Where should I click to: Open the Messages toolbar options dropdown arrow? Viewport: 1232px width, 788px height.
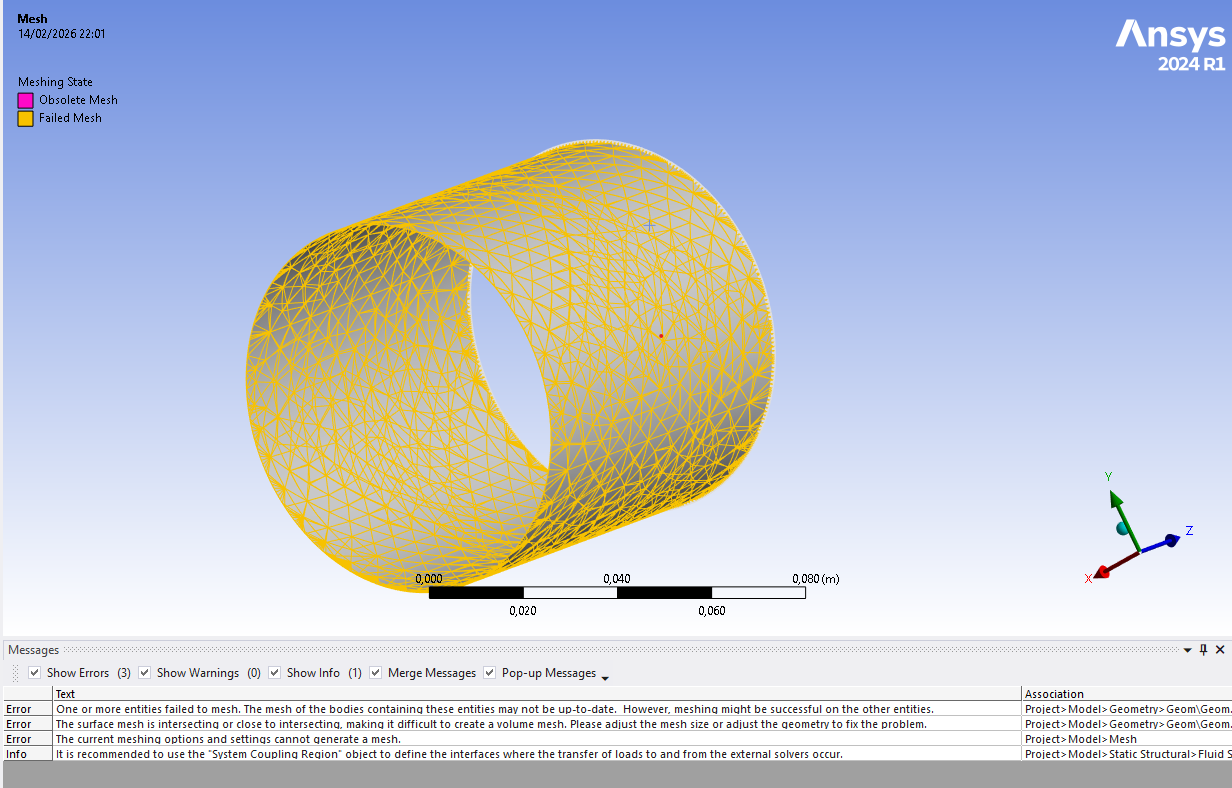coord(605,677)
